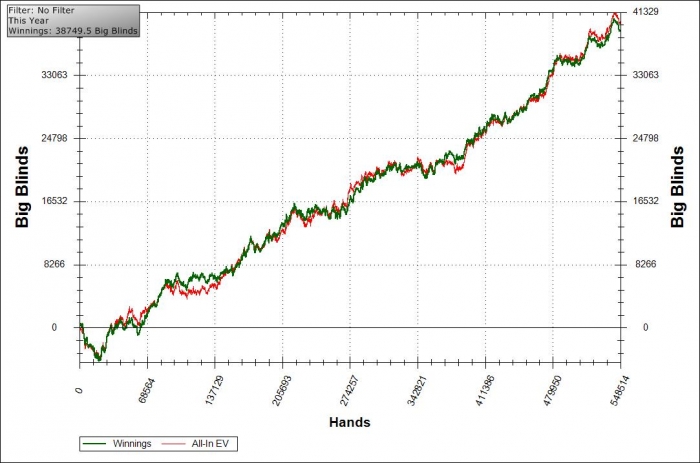The image size is (700, 463).
Task: Click the 'Winnings' legend label
Action: 132,444
